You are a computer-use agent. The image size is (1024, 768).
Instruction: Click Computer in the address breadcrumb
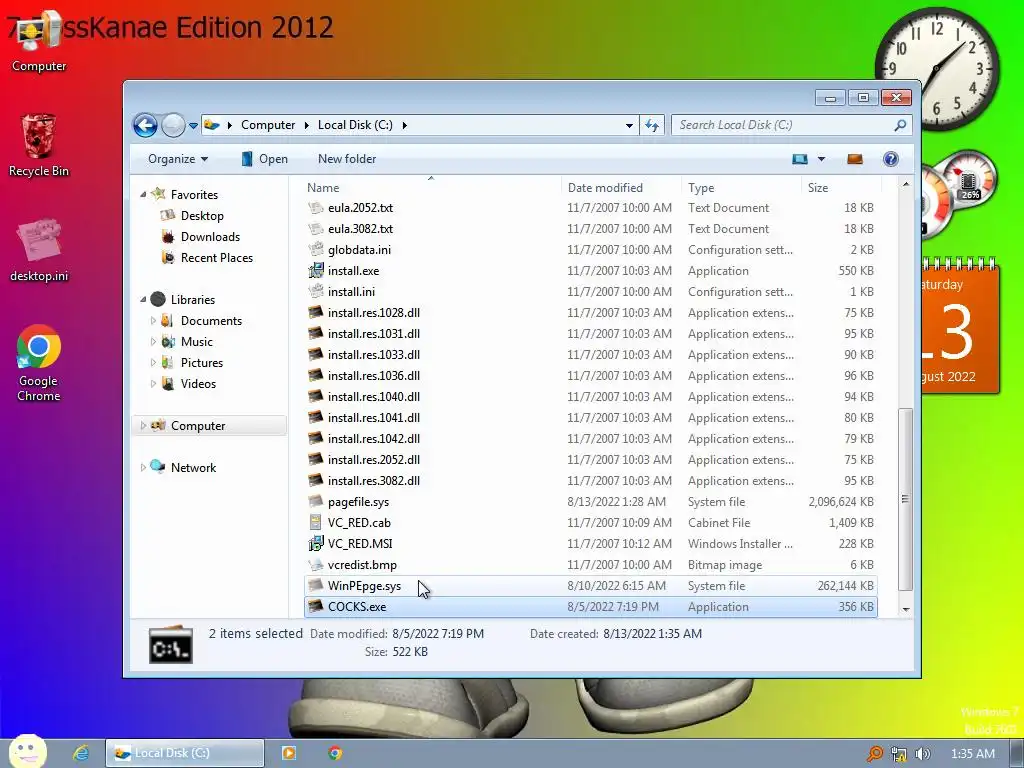(x=268, y=125)
